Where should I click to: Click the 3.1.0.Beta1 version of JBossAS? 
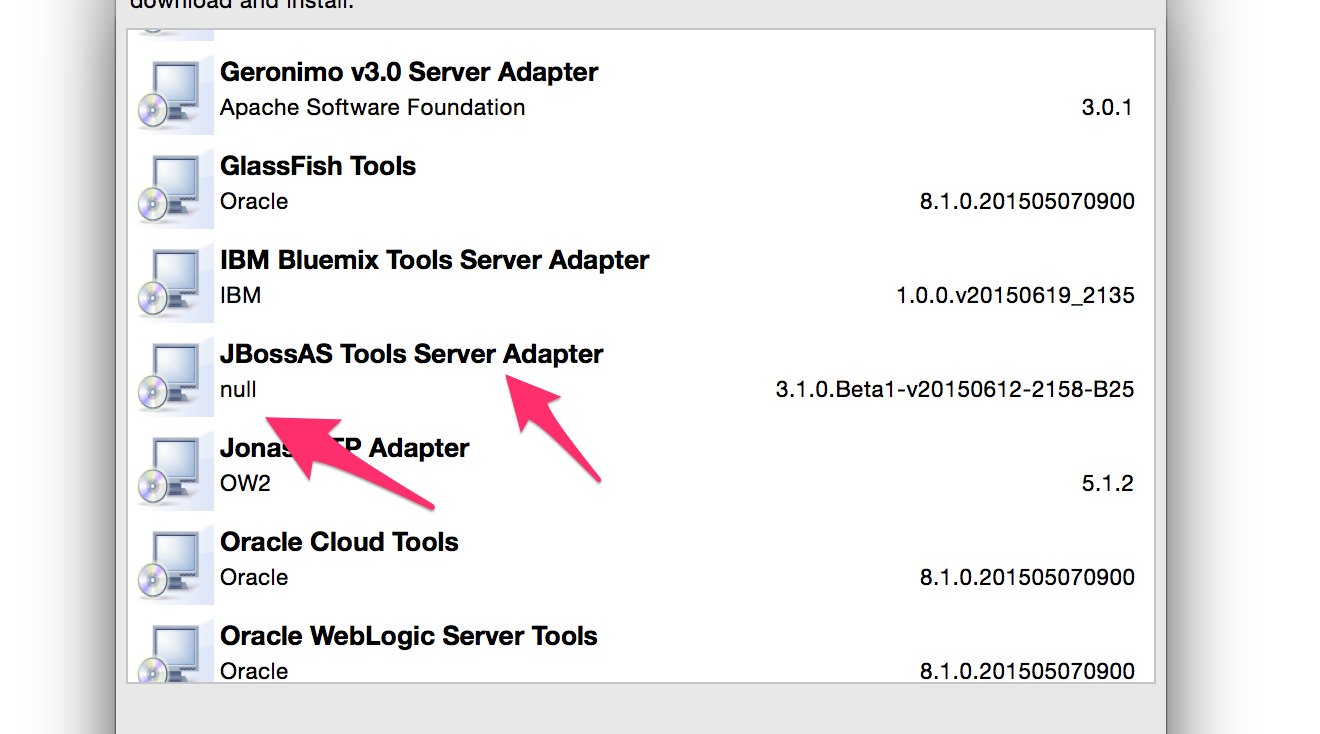[x=954, y=389]
